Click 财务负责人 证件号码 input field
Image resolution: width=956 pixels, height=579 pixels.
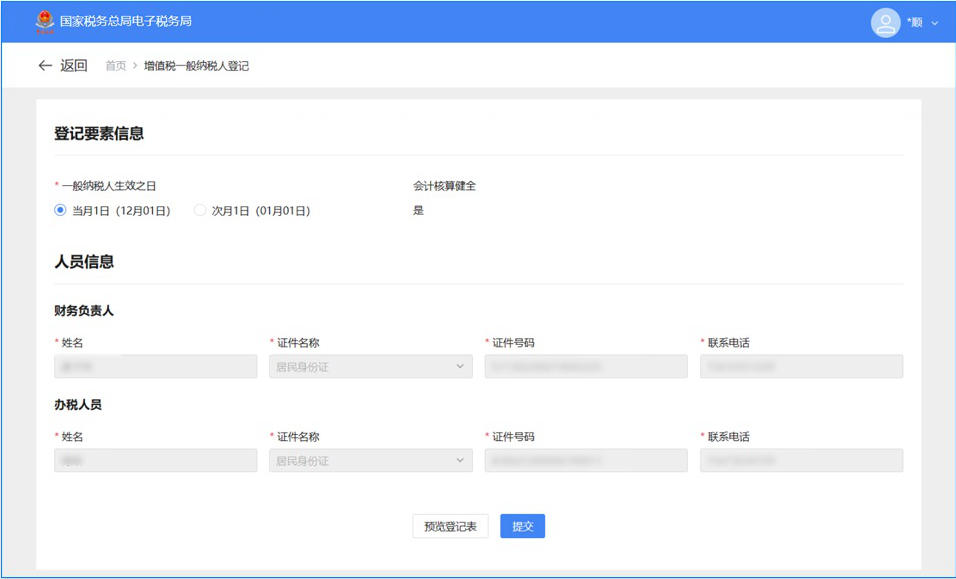click(586, 367)
